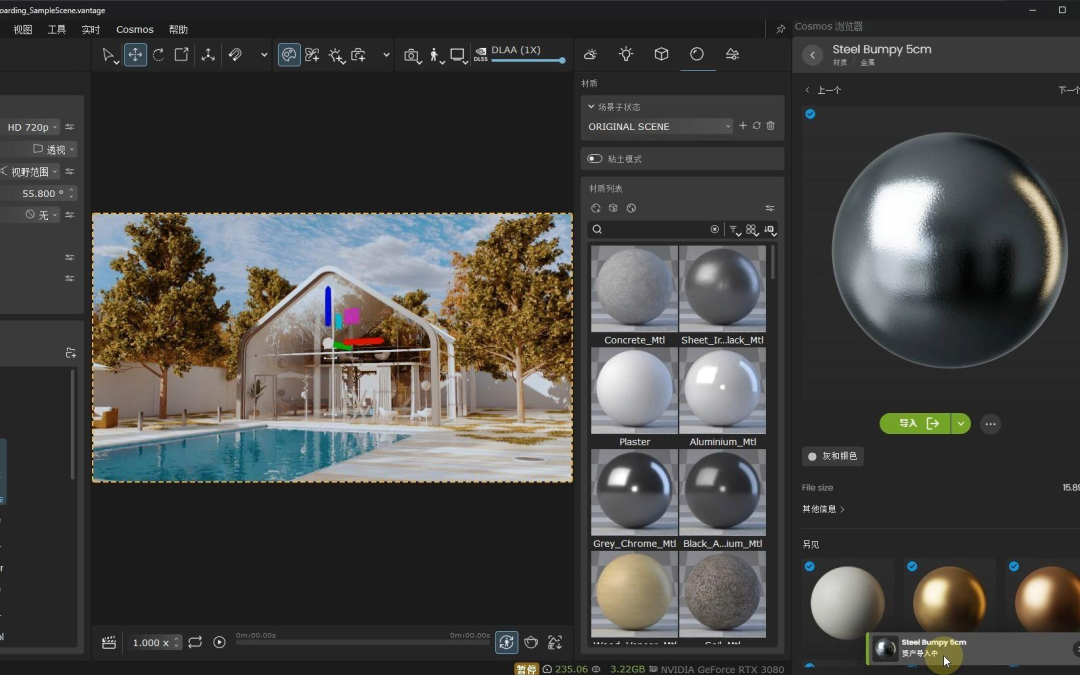The width and height of the screenshot is (1080, 675).
Task: Toggle the animation loop button
Action: (195, 643)
